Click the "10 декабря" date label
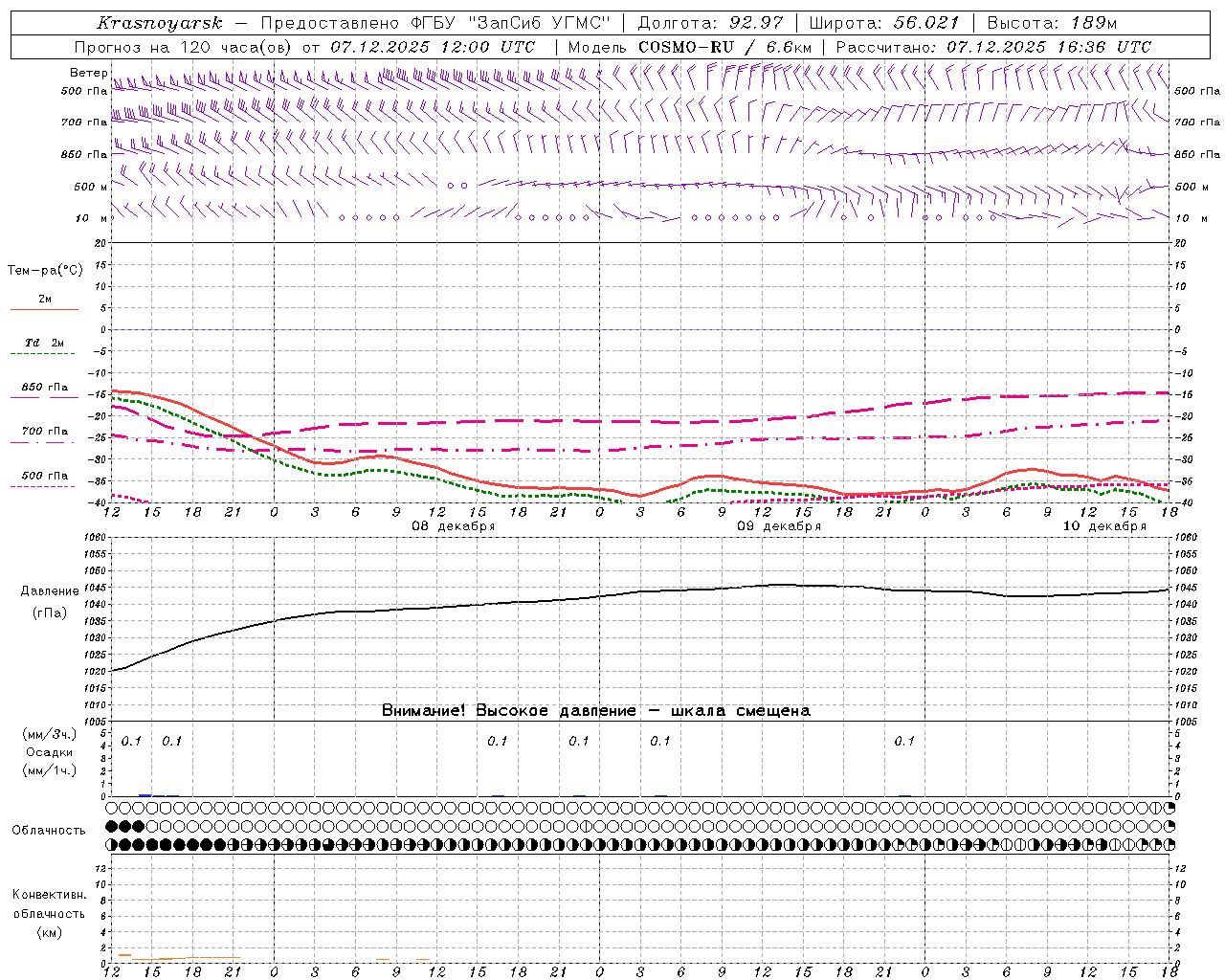The width and height of the screenshot is (1225, 980). [x=1104, y=525]
